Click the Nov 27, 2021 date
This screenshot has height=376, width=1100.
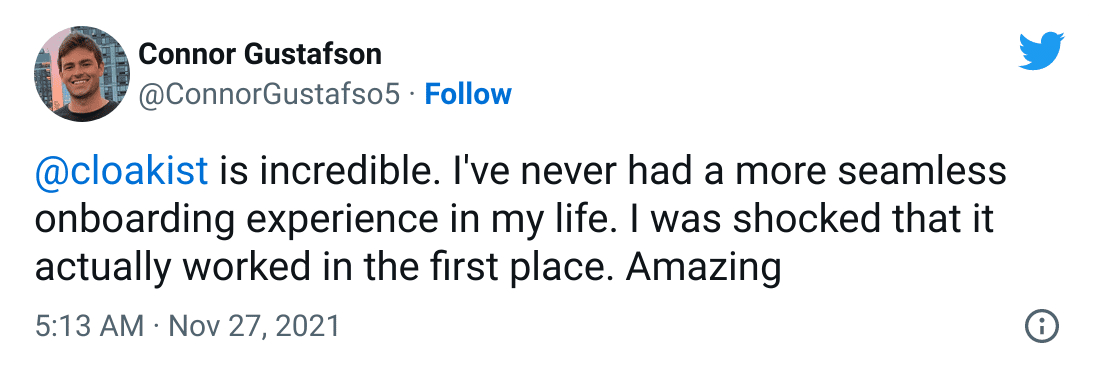[x=255, y=326]
